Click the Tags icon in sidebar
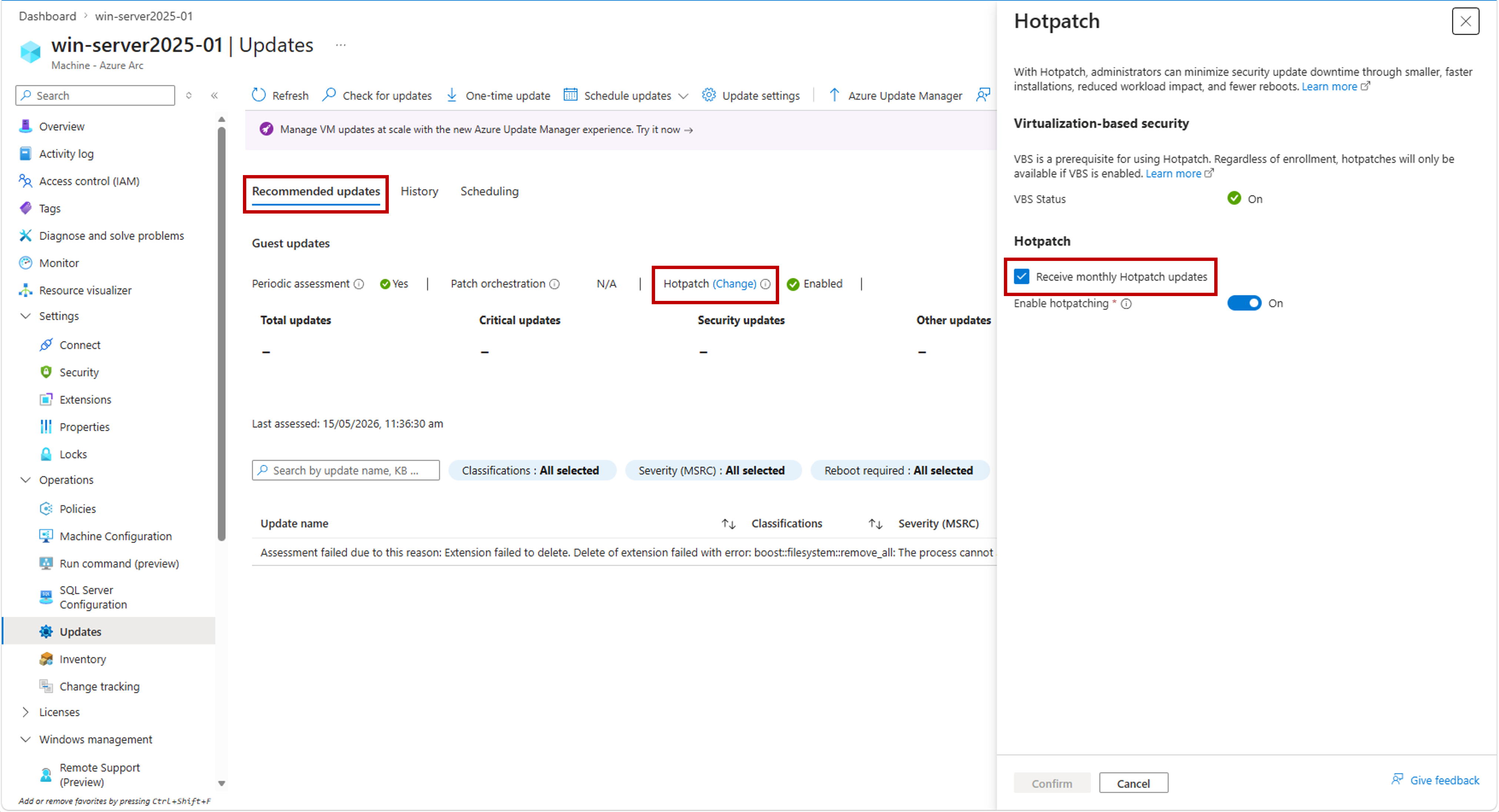Viewport: 1499px width, 812px height. pyautogui.click(x=25, y=208)
